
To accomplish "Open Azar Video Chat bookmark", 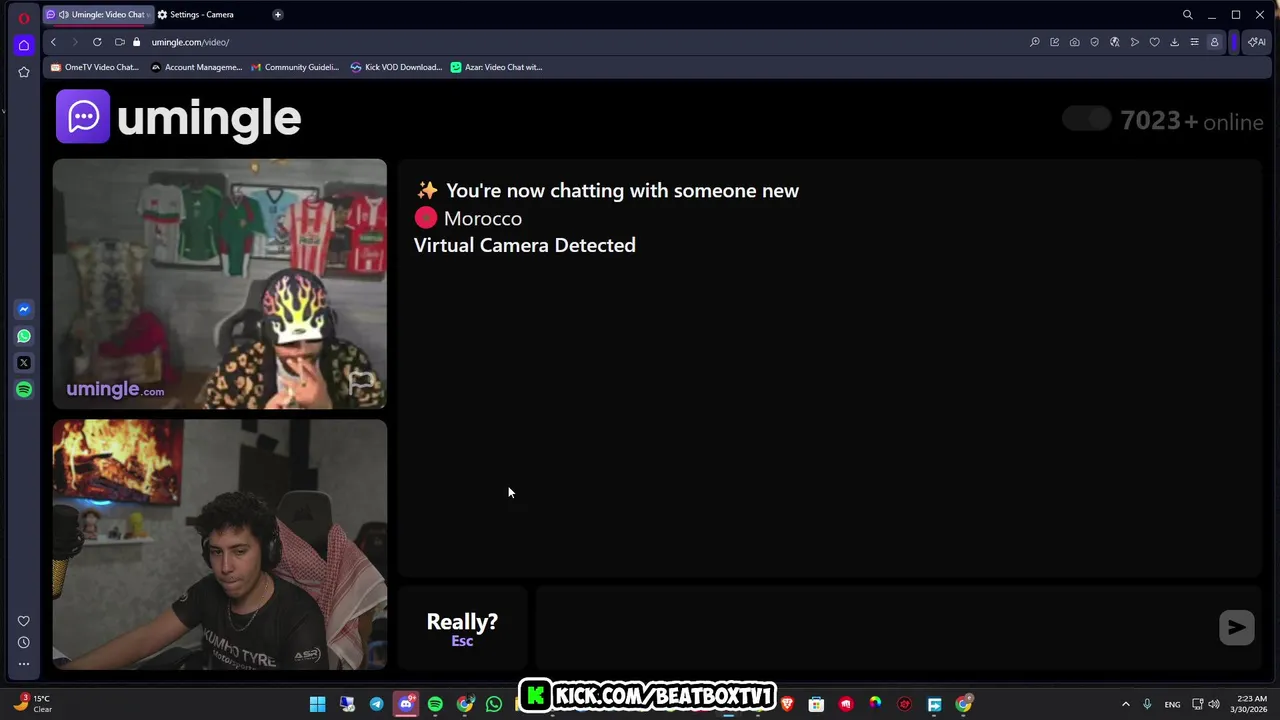I will [x=496, y=67].
